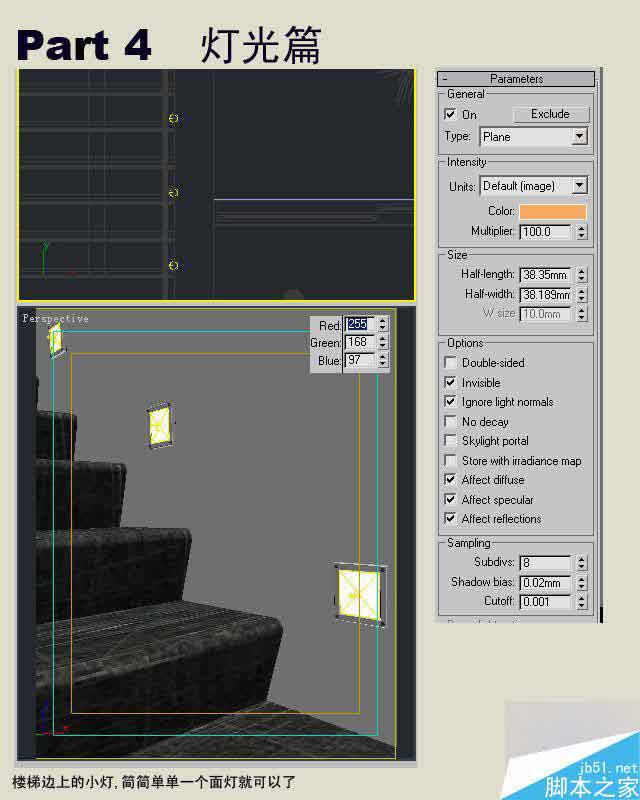Toggle the Affect specular checkbox
The image size is (640, 800).
[x=450, y=499]
